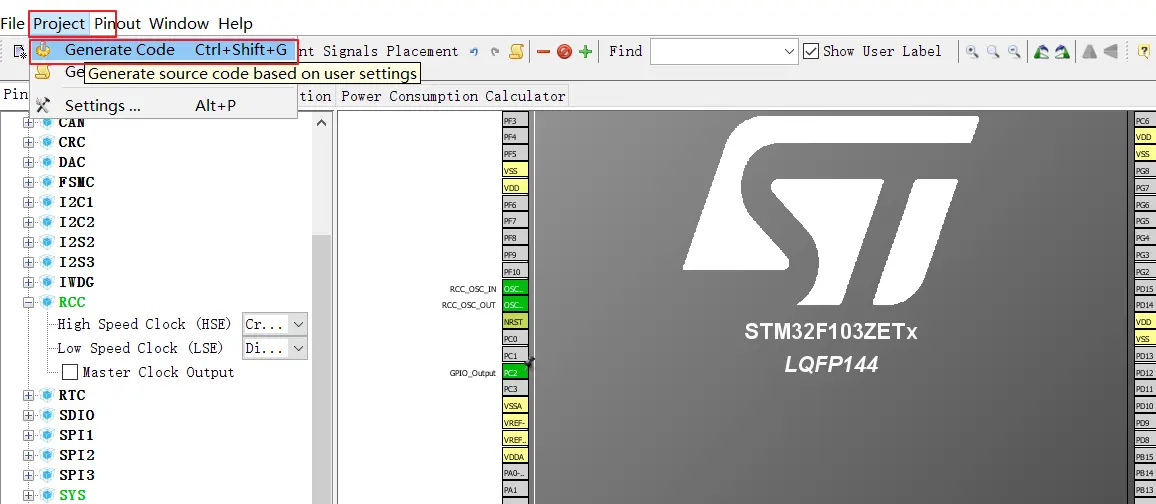Click the blue cube icon beside DAC
This screenshot has height=504, width=1156.
pos(47,162)
